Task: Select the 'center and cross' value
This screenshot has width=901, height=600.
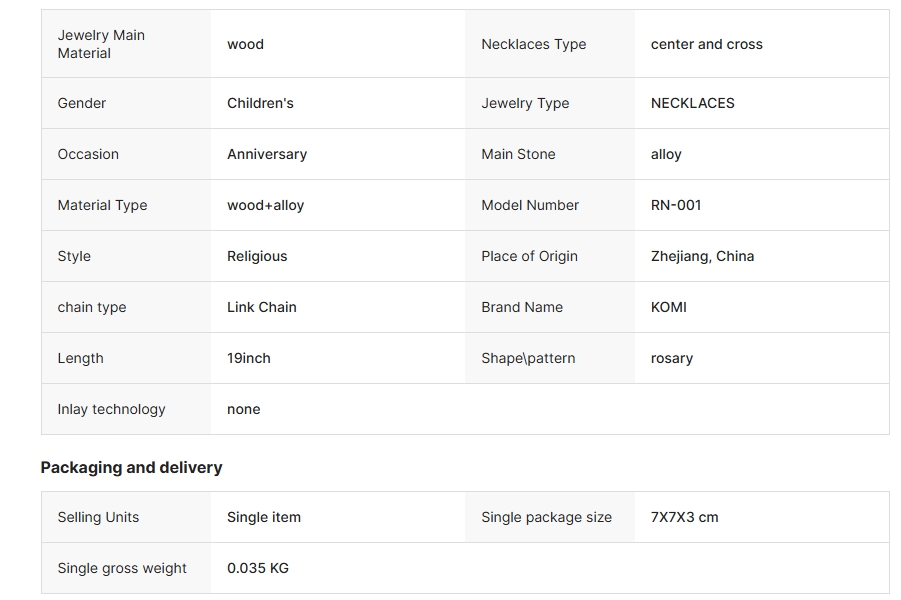Action: 706,44
